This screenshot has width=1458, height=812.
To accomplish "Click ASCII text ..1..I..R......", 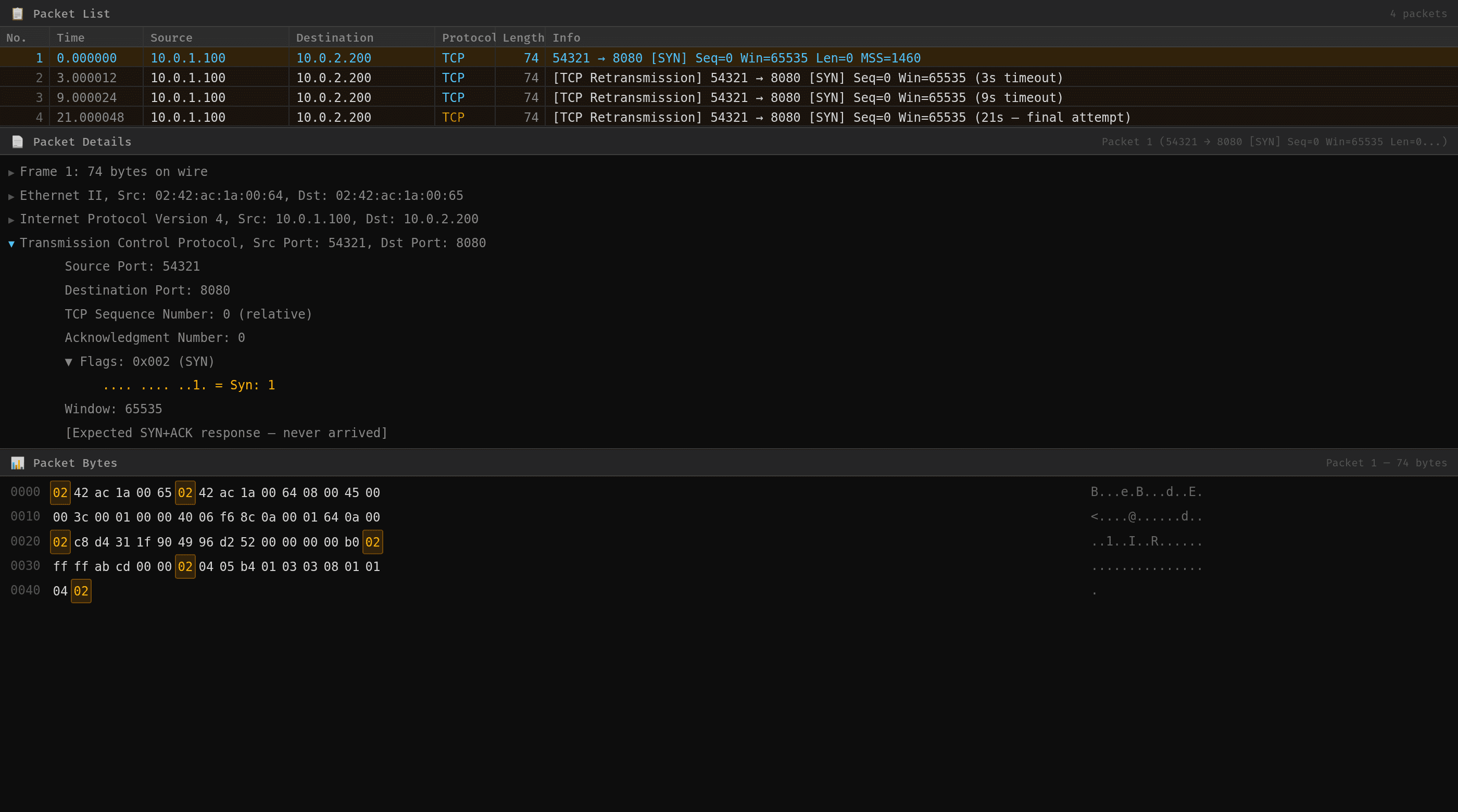I will click(x=1147, y=541).
